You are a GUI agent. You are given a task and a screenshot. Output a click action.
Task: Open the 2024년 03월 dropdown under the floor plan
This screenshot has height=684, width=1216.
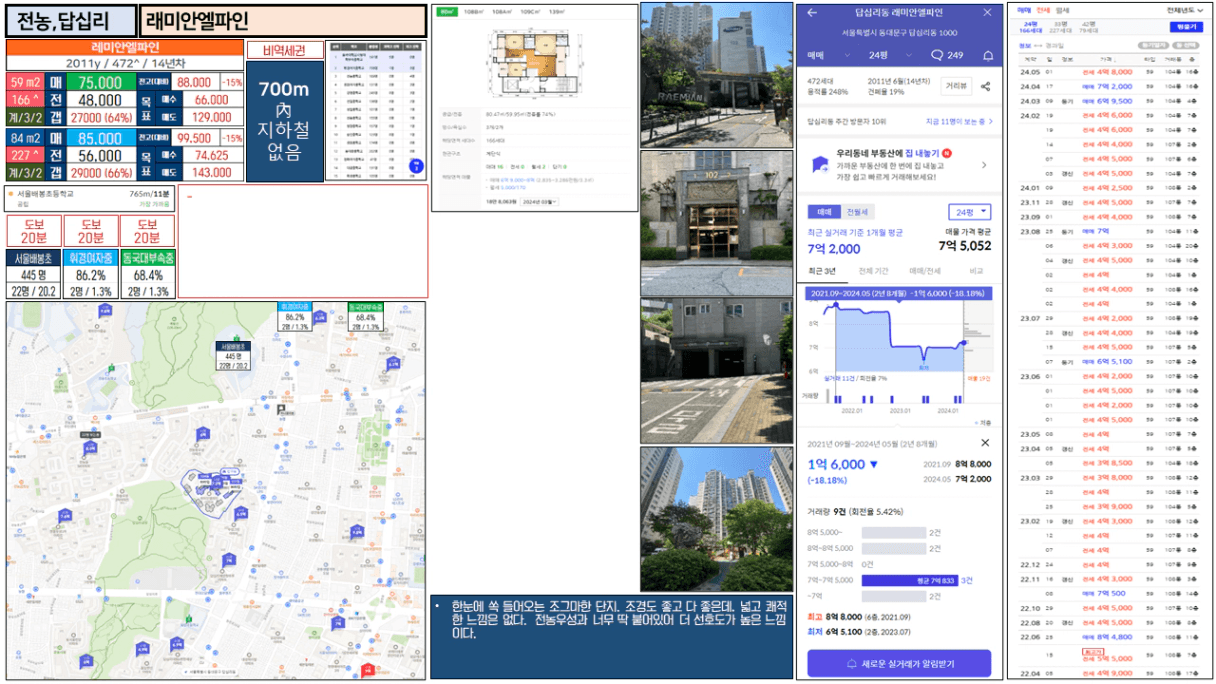pyautogui.click(x=541, y=202)
